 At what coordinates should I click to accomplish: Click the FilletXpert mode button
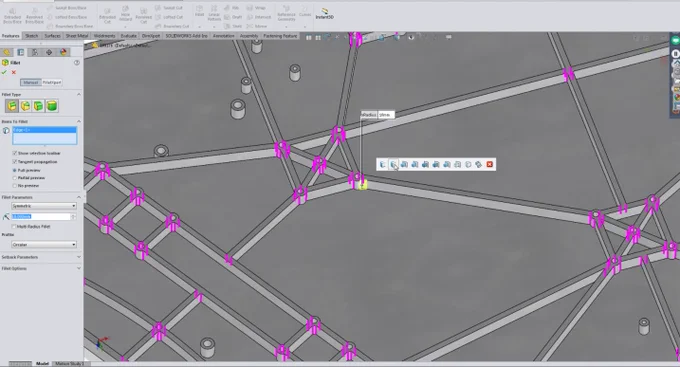[52, 82]
